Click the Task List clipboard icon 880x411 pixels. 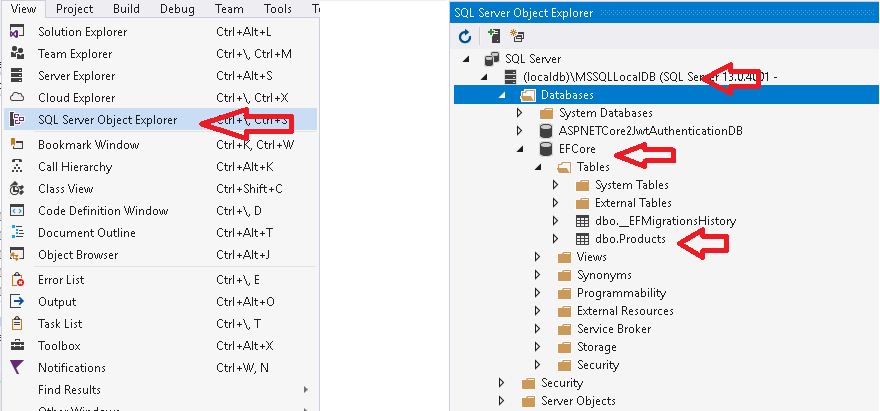tap(17, 323)
